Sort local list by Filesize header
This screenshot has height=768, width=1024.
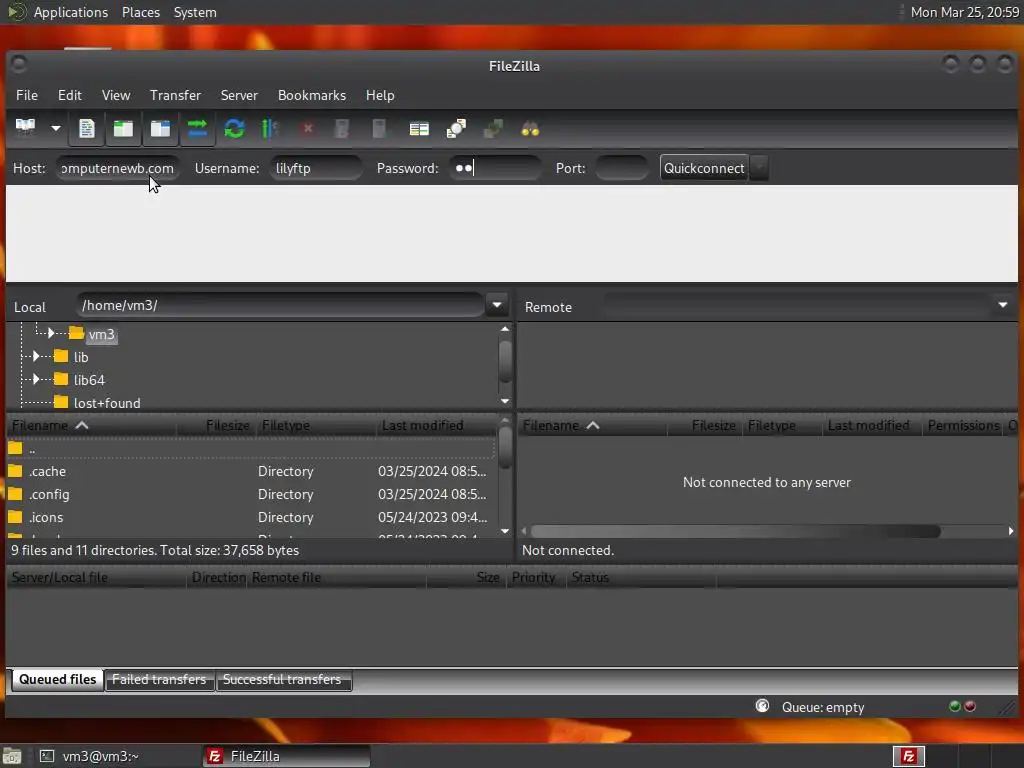(x=215, y=426)
